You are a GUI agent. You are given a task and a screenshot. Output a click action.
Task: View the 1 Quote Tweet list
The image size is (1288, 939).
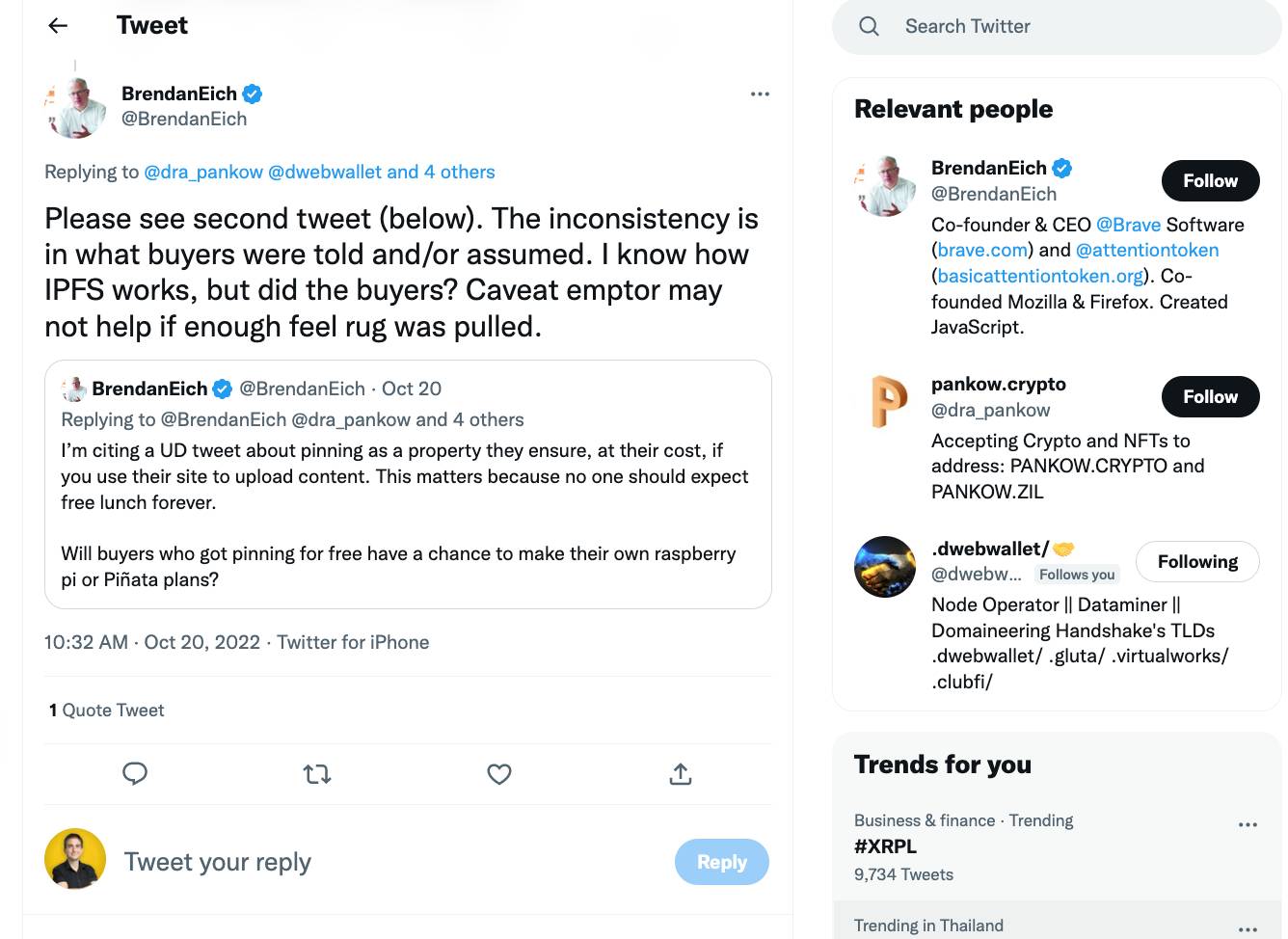pos(106,710)
